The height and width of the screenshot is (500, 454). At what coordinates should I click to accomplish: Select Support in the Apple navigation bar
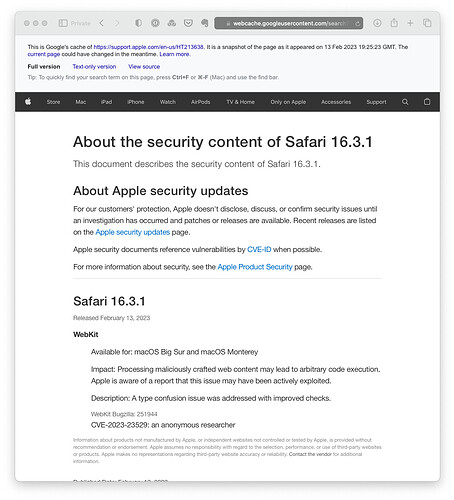(376, 102)
